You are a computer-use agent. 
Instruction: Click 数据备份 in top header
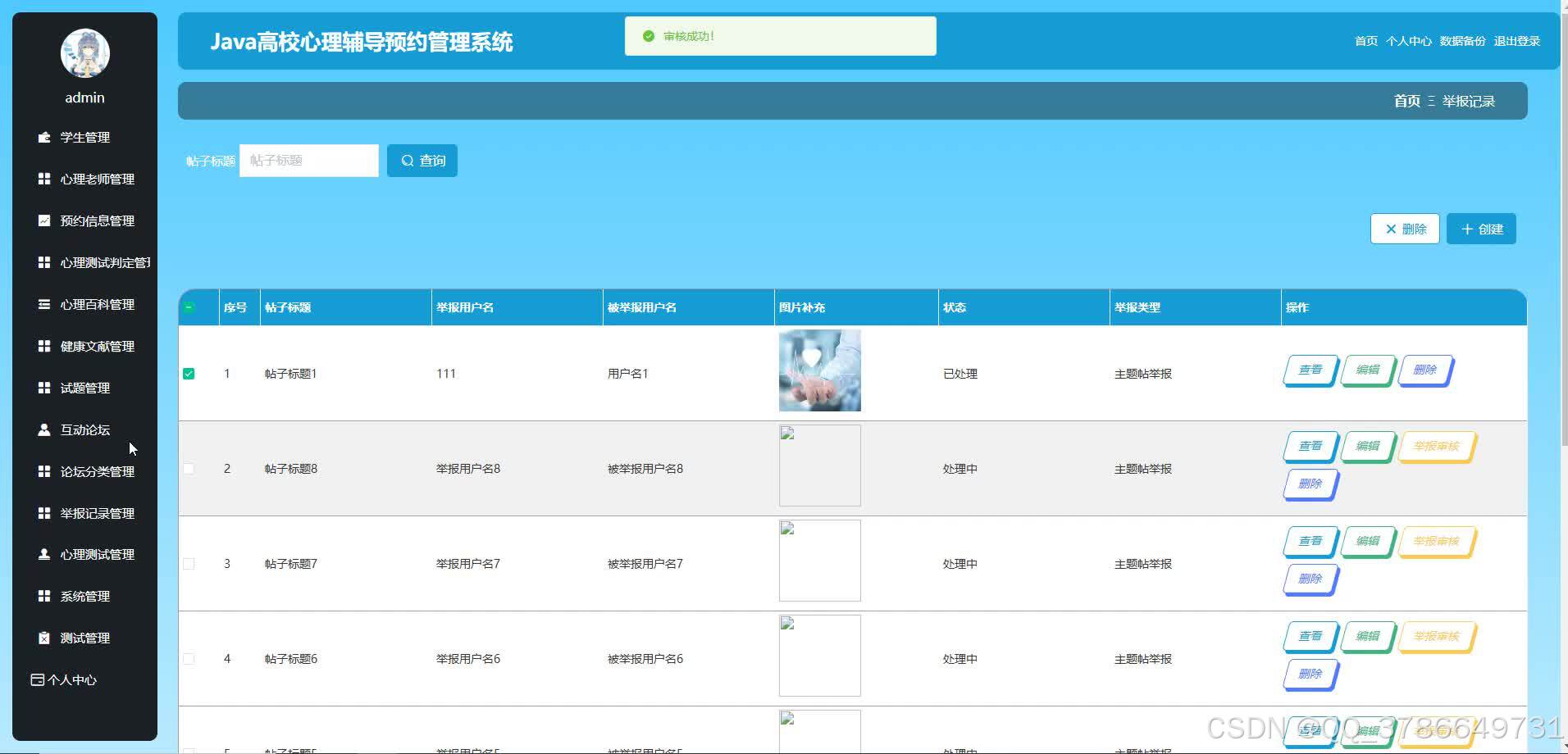click(x=1463, y=41)
